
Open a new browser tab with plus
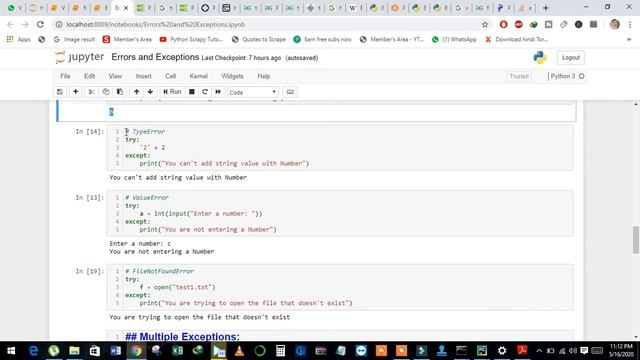click(546, 8)
